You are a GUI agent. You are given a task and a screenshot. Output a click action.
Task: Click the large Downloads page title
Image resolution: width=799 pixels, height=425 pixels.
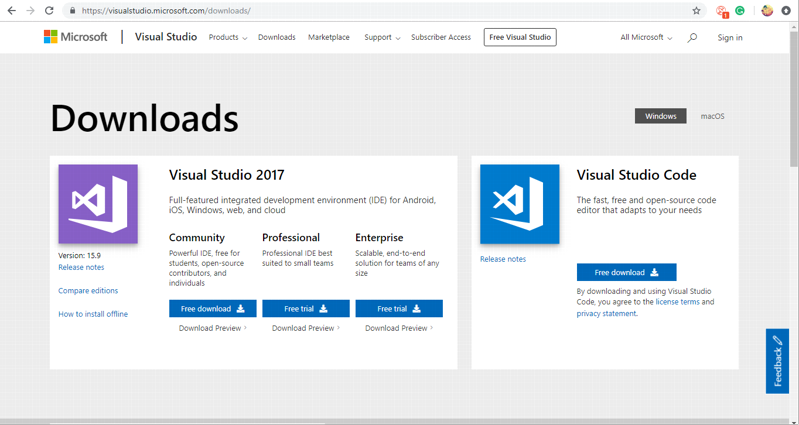(144, 118)
